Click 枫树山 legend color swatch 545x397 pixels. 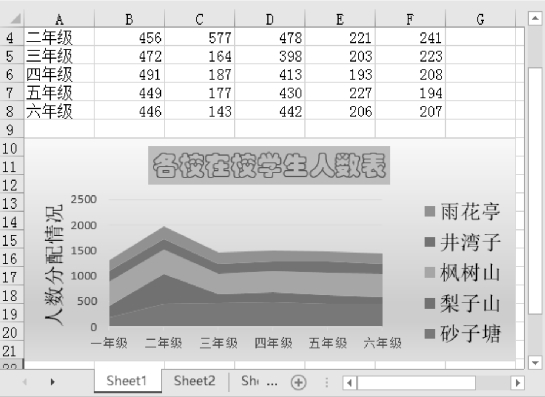point(430,273)
